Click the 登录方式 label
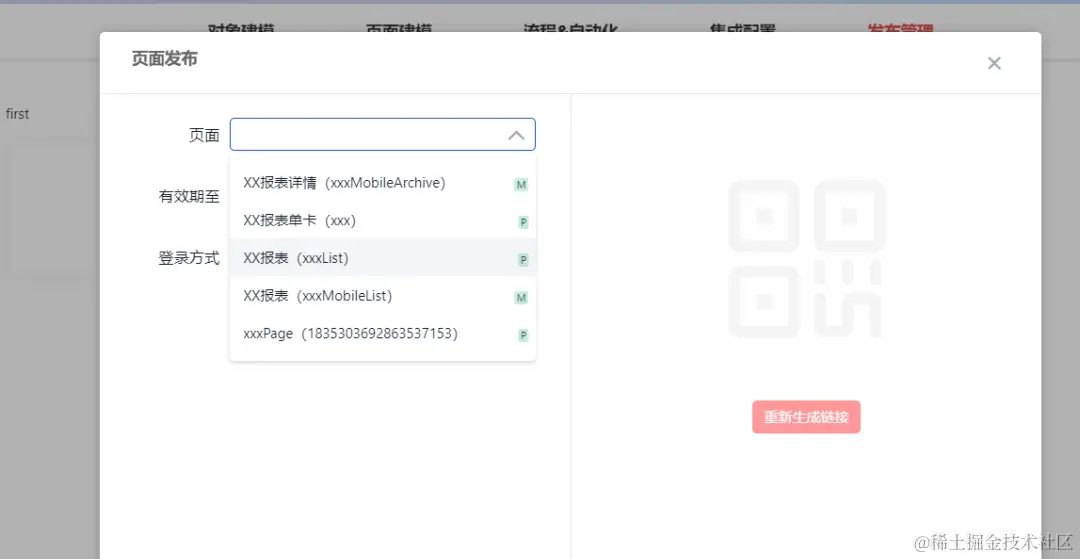The image size is (1080, 559). [189, 258]
